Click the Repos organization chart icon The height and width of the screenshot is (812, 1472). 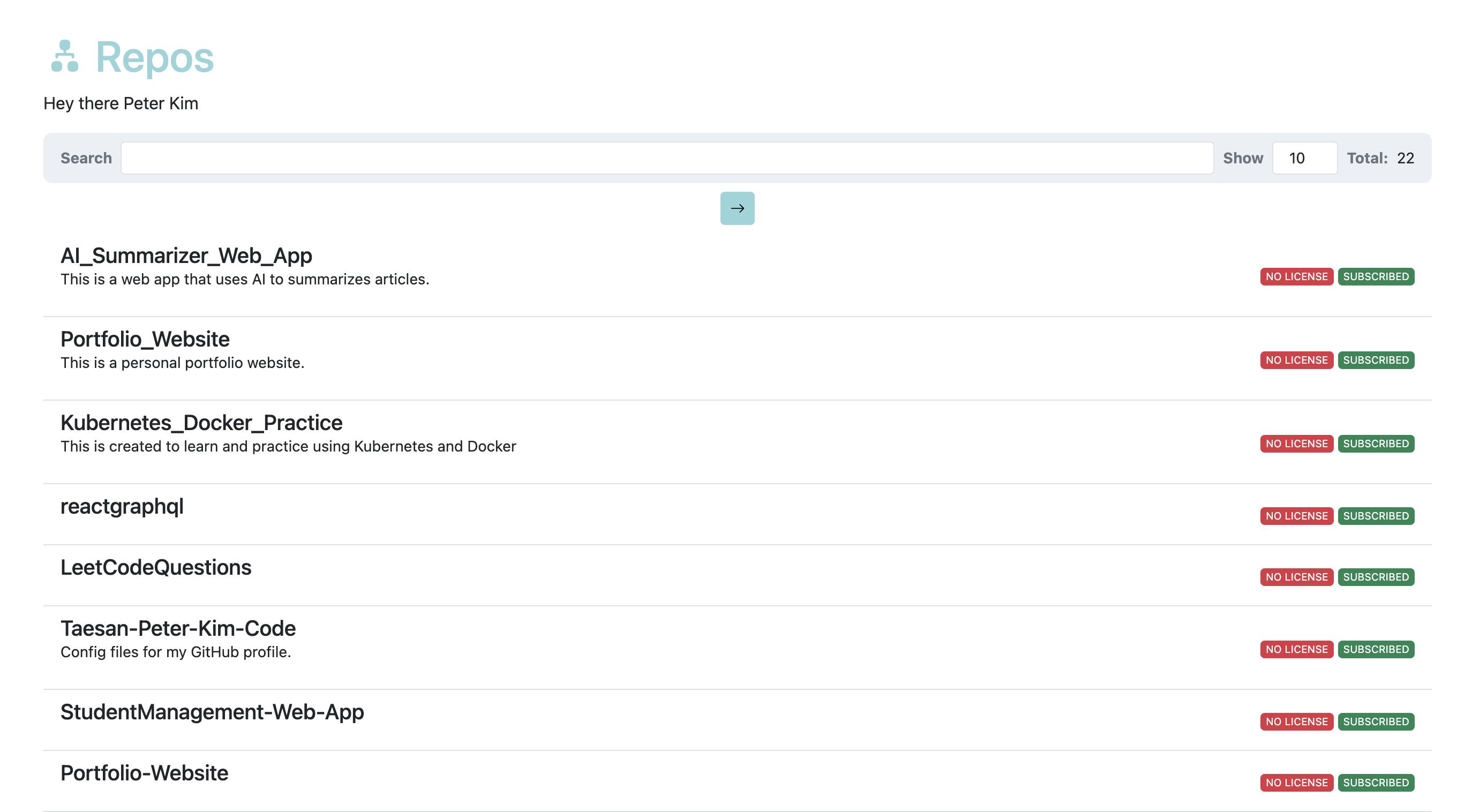(65, 56)
